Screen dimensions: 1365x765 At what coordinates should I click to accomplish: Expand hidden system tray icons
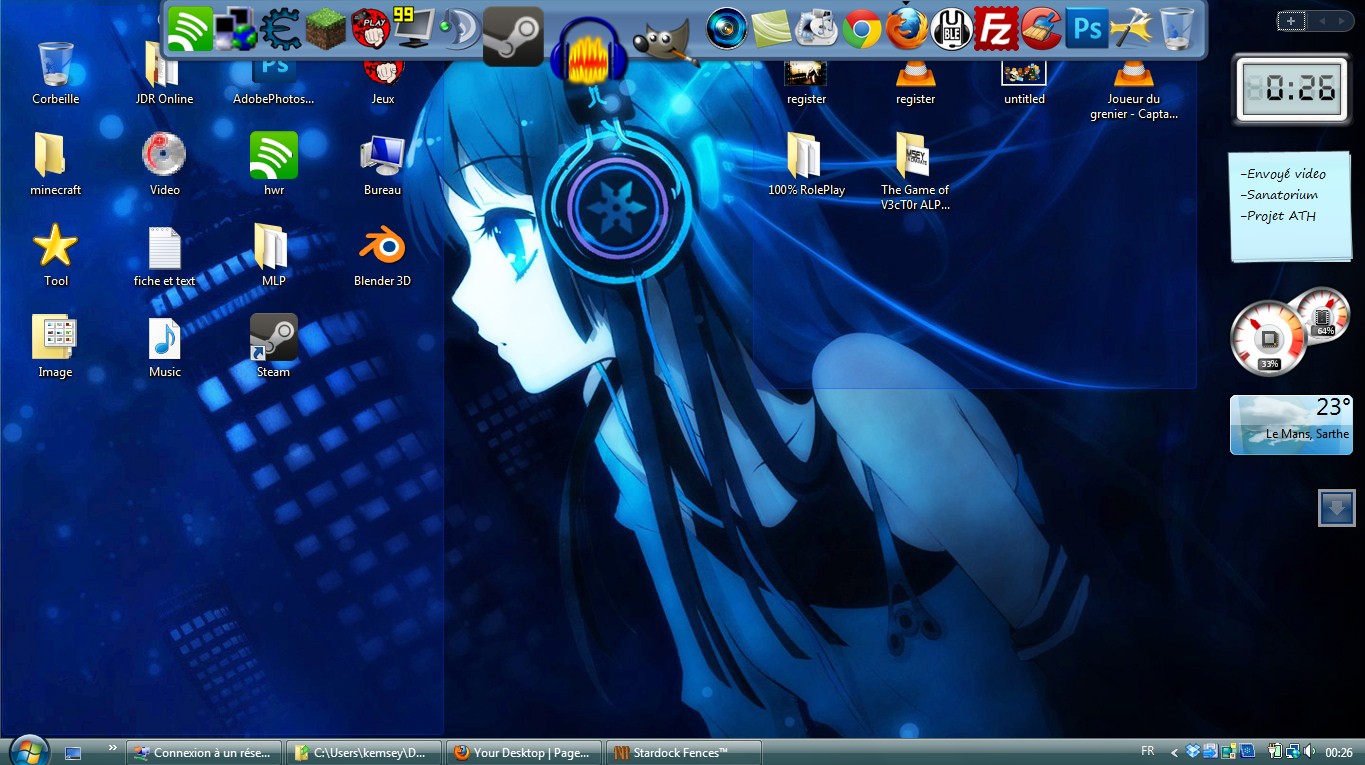[1174, 752]
